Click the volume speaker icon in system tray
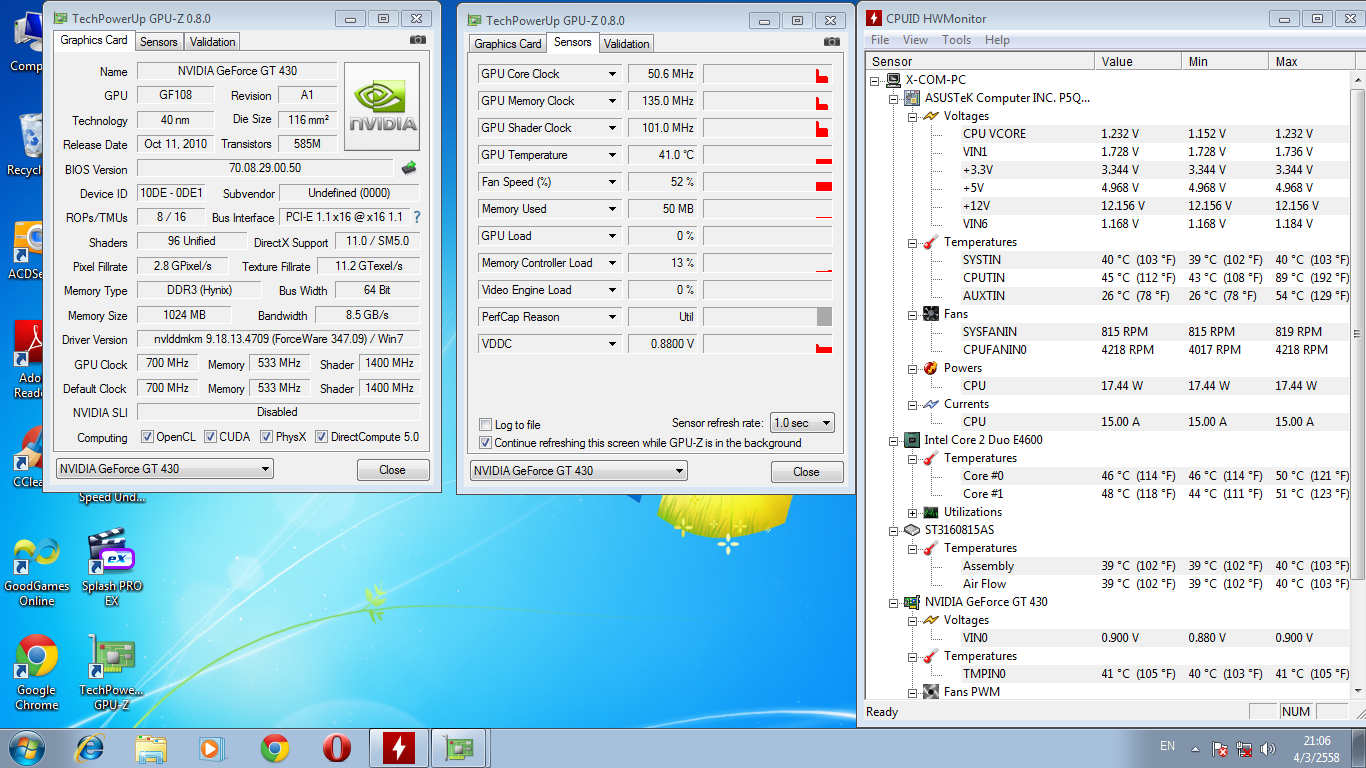The width and height of the screenshot is (1366, 768). click(1268, 748)
